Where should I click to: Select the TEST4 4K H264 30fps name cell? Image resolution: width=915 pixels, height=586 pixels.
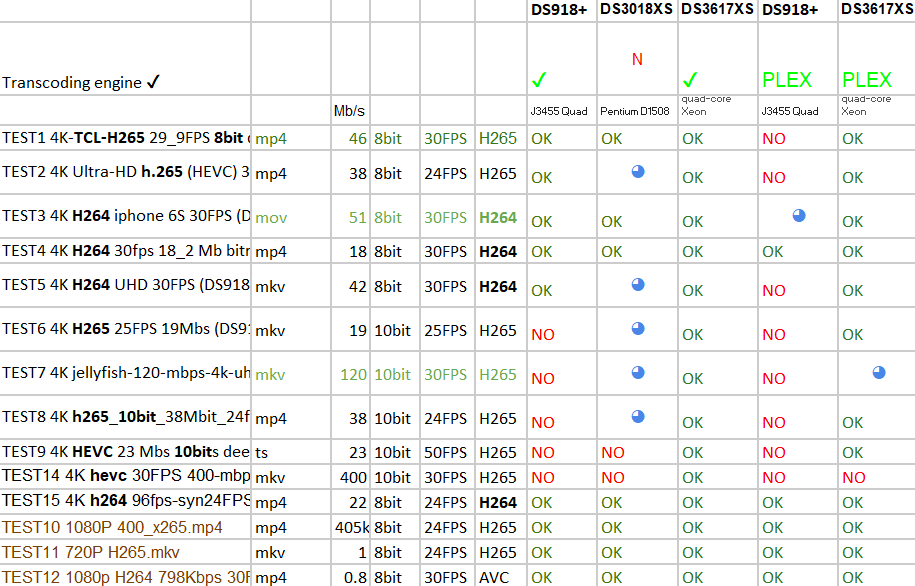point(125,250)
